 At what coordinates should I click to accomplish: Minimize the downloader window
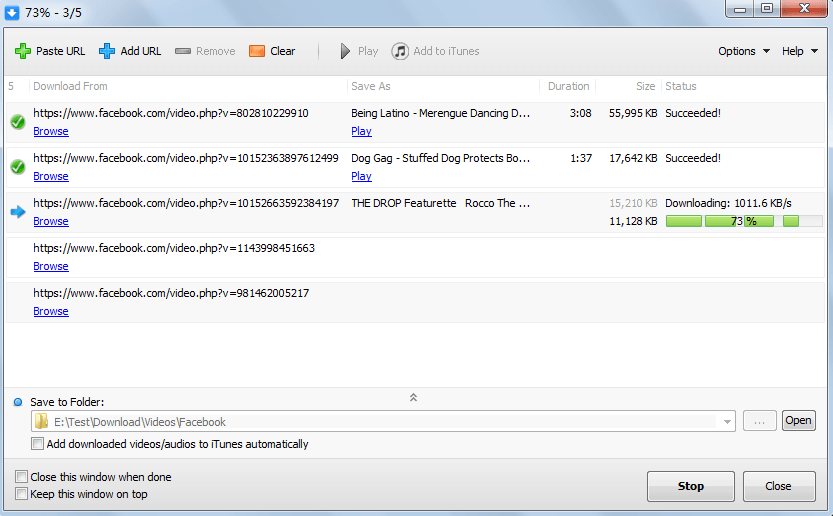740,9
